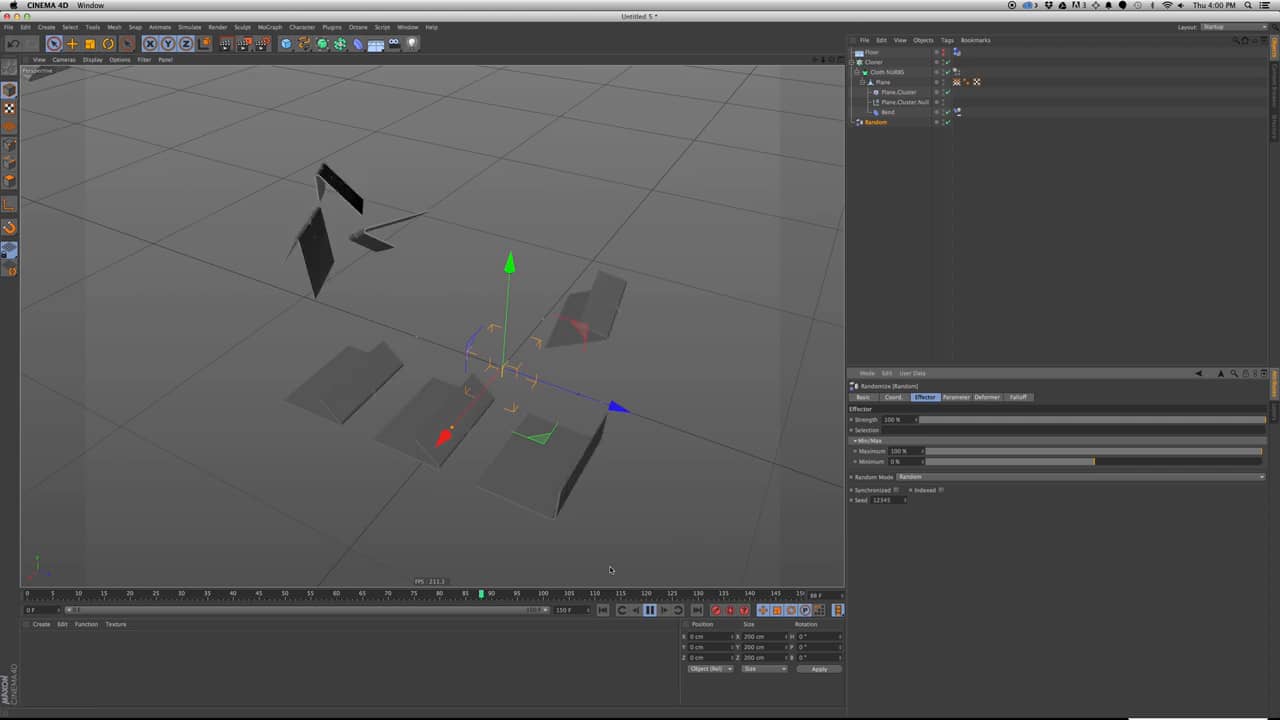Image resolution: width=1280 pixels, height=720 pixels.
Task: Open the MoGraph menu
Action: [x=270, y=27]
